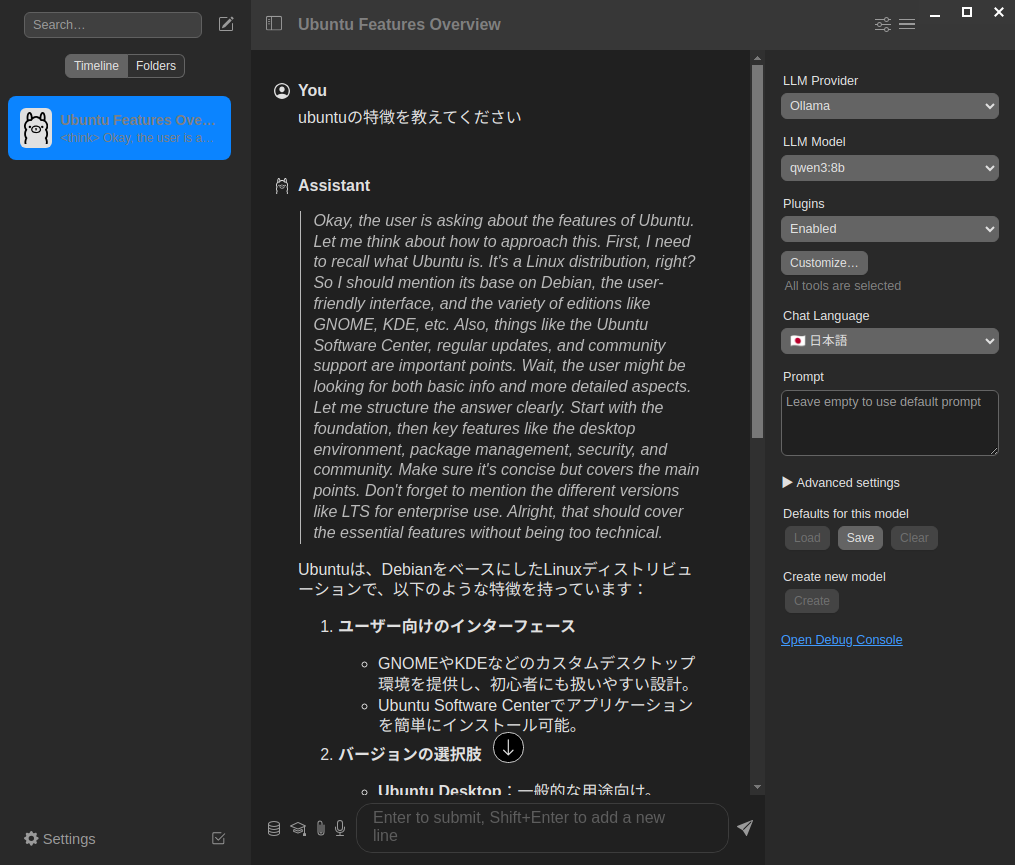
Task: Click the checkmark selection icon at sidebar bottom
Action: 218,838
